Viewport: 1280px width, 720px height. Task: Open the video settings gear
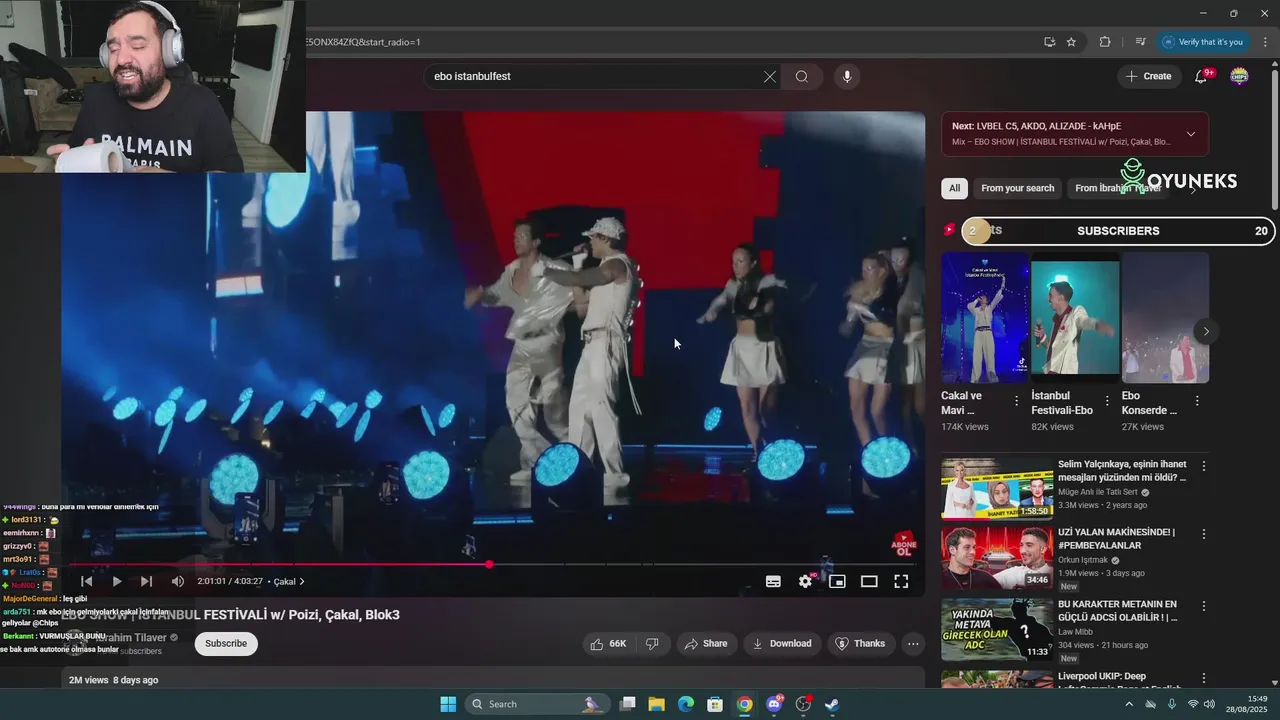(805, 581)
